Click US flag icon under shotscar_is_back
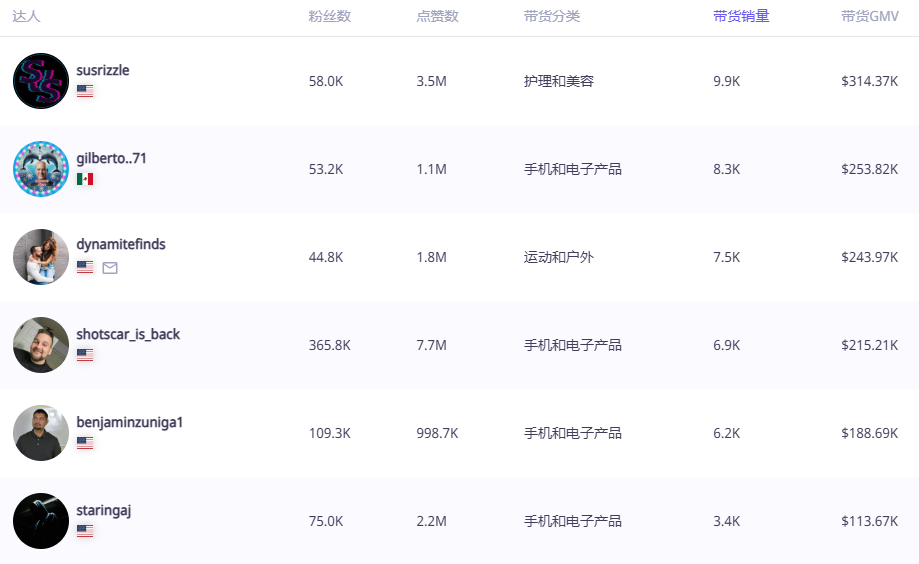Viewport: 919px width, 564px height. pyautogui.click(x=85, y=355)
